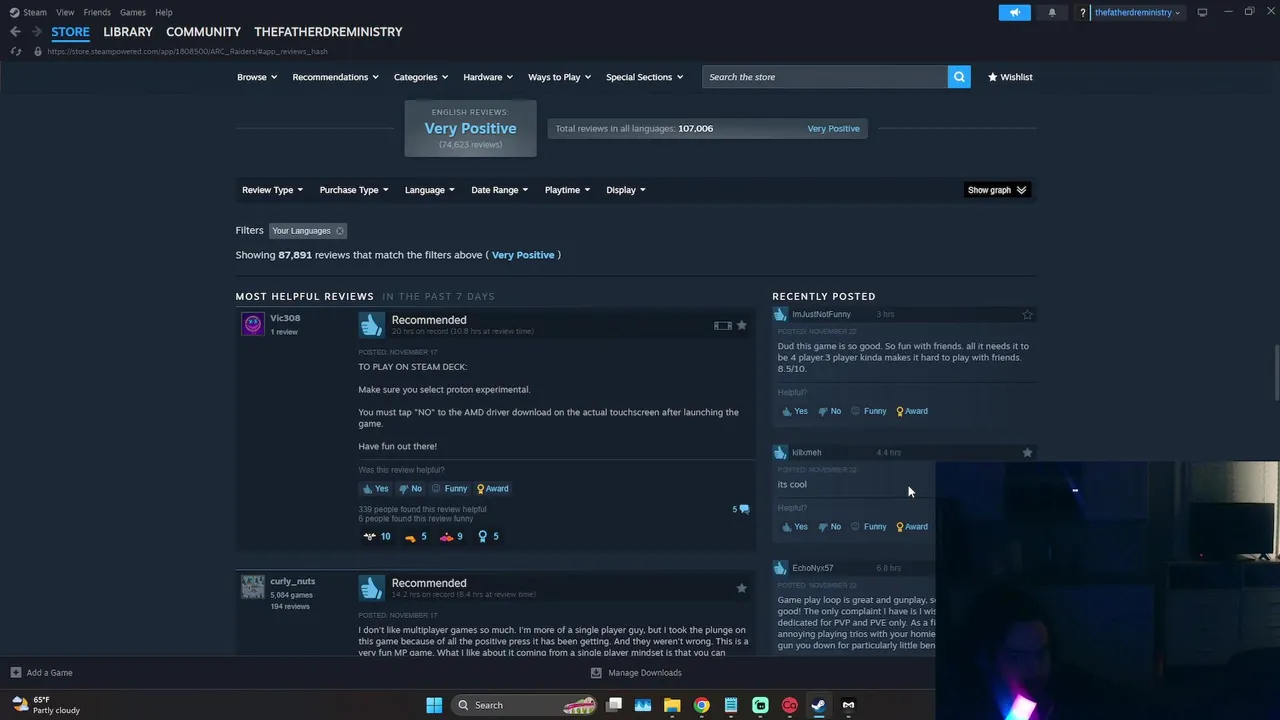The image size is (1280, 720).
Task: Vote No on kilbxmeh's review
Action: 830,527
